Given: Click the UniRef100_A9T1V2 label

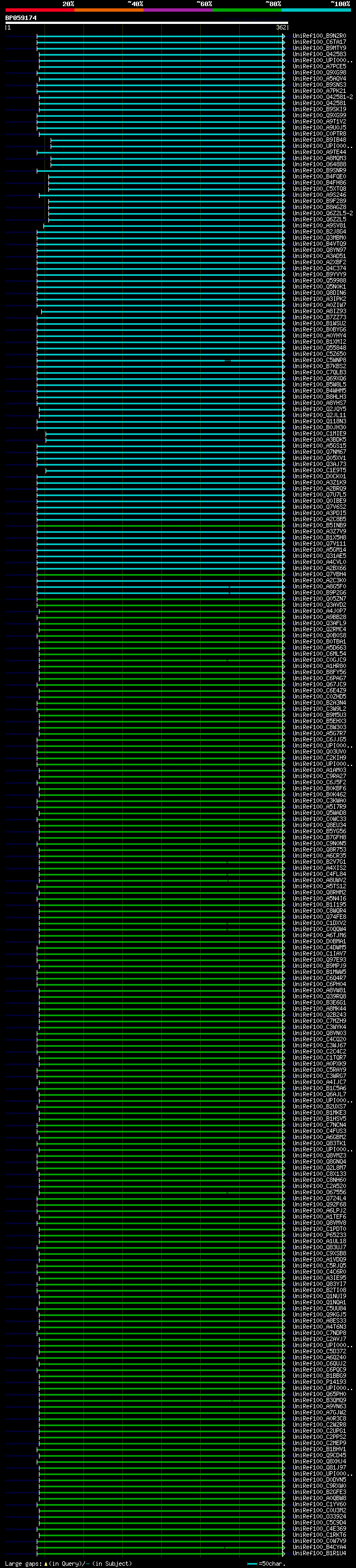Looking at the screenshot, I should 319,122.
